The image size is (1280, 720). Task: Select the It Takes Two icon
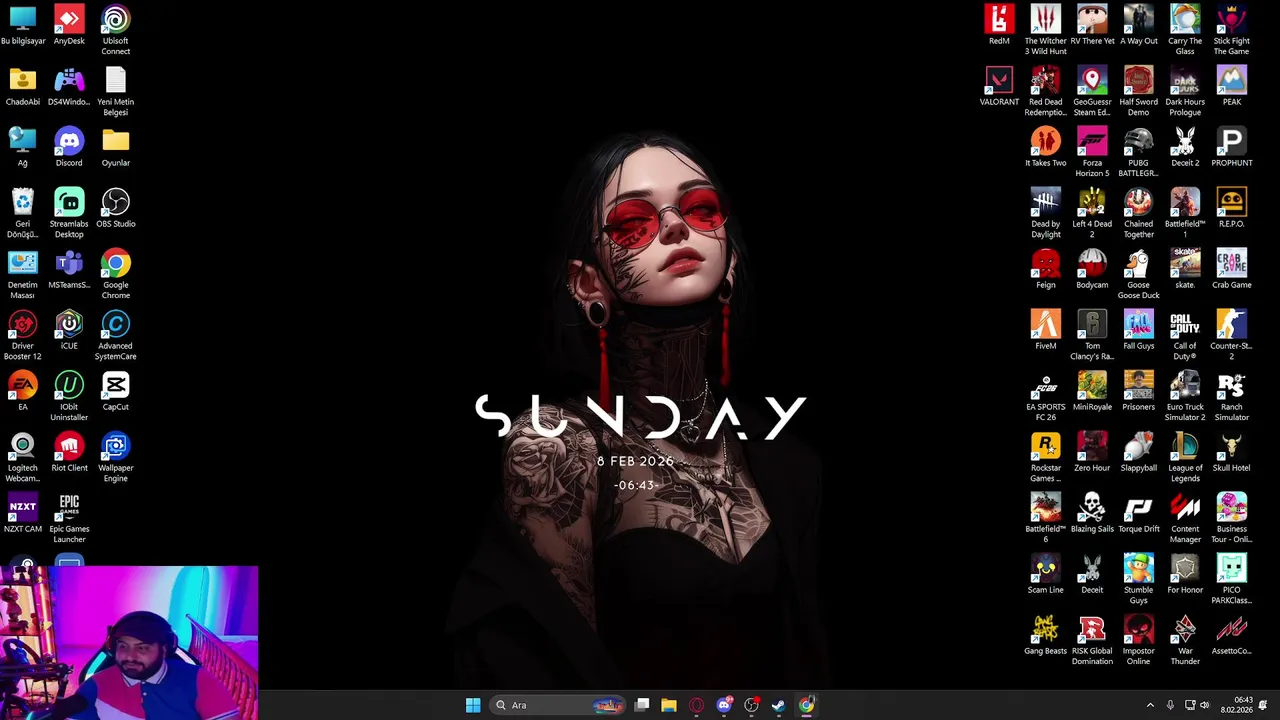click(1045, 147)
